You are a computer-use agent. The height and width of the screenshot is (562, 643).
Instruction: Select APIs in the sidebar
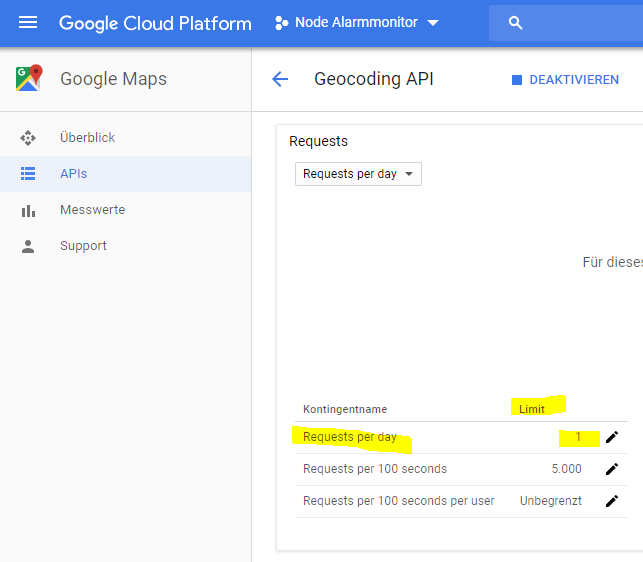point(73,174)
